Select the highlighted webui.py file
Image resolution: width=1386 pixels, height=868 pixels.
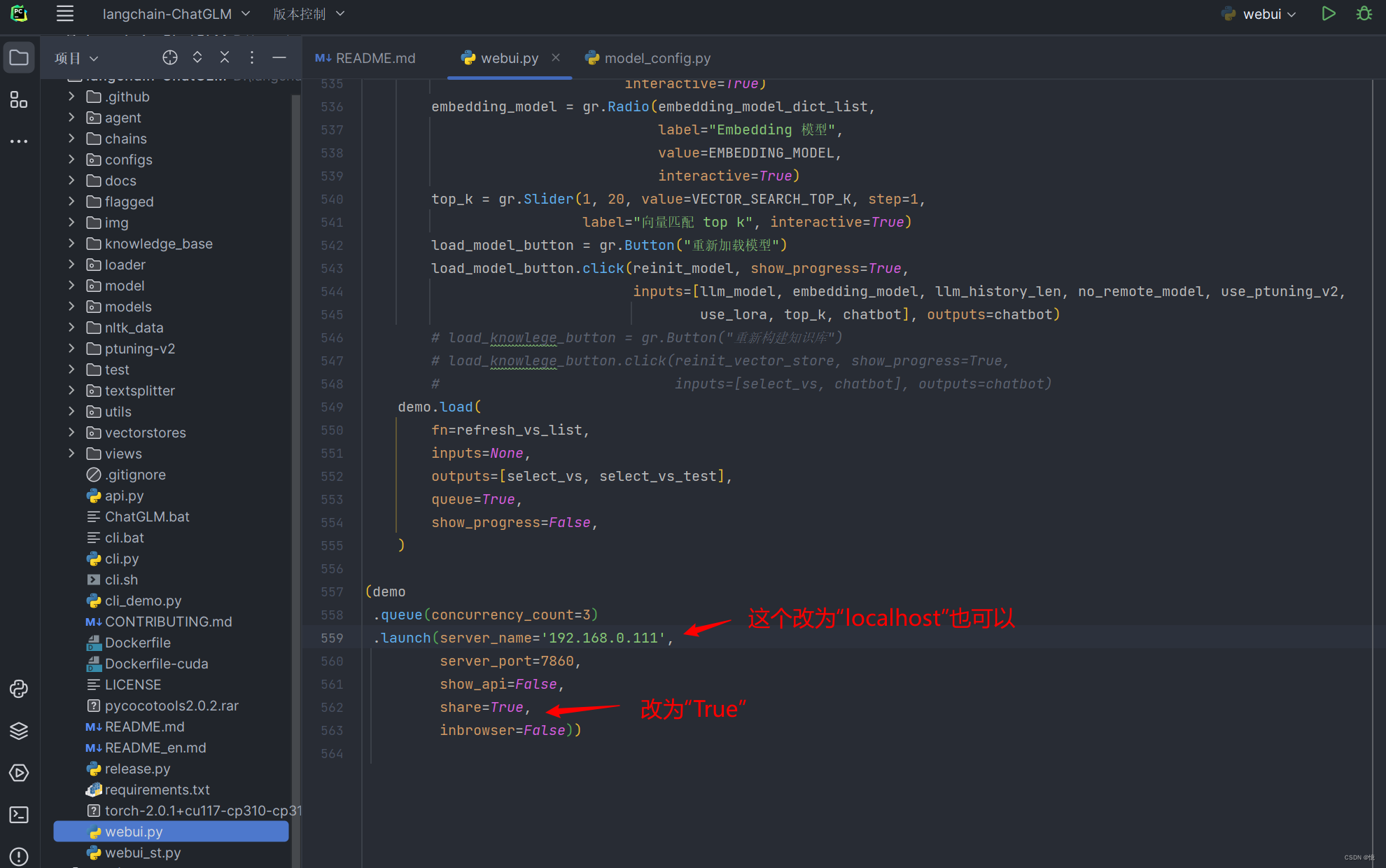click(171, 832)
